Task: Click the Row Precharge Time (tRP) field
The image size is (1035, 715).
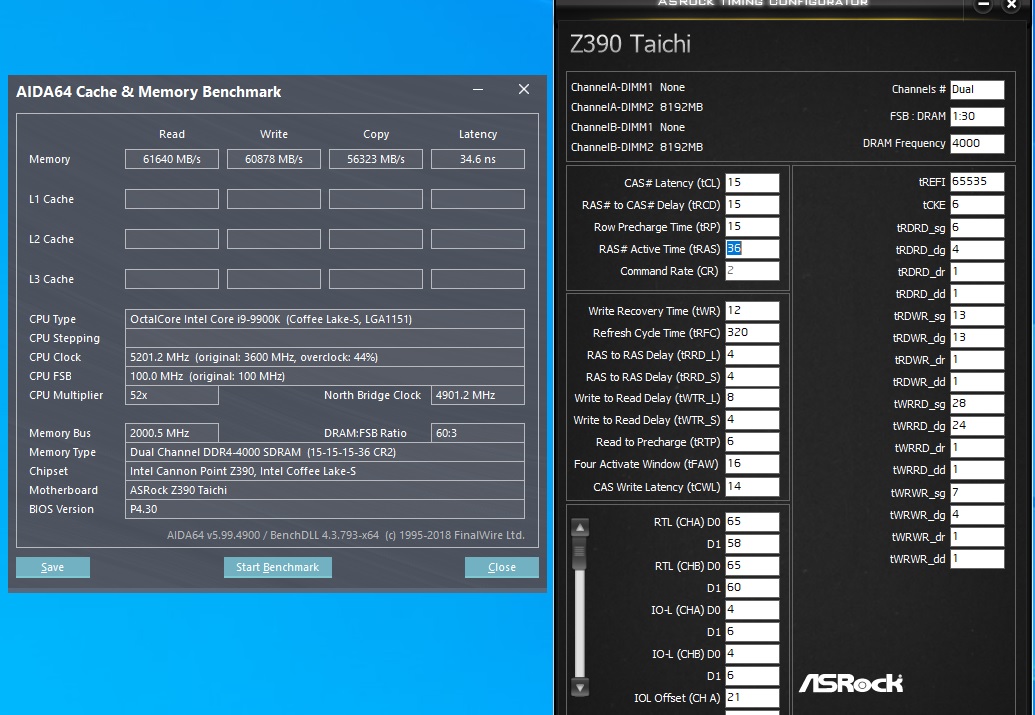Action: coord(752,226)
